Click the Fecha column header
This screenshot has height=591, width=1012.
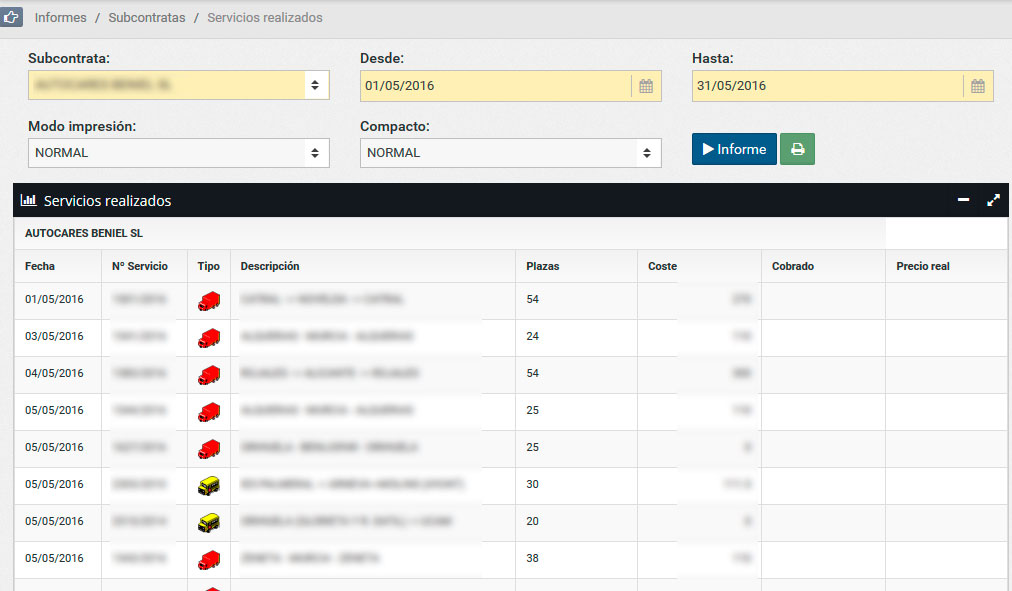pyautogui.click(x=40, y=266)
